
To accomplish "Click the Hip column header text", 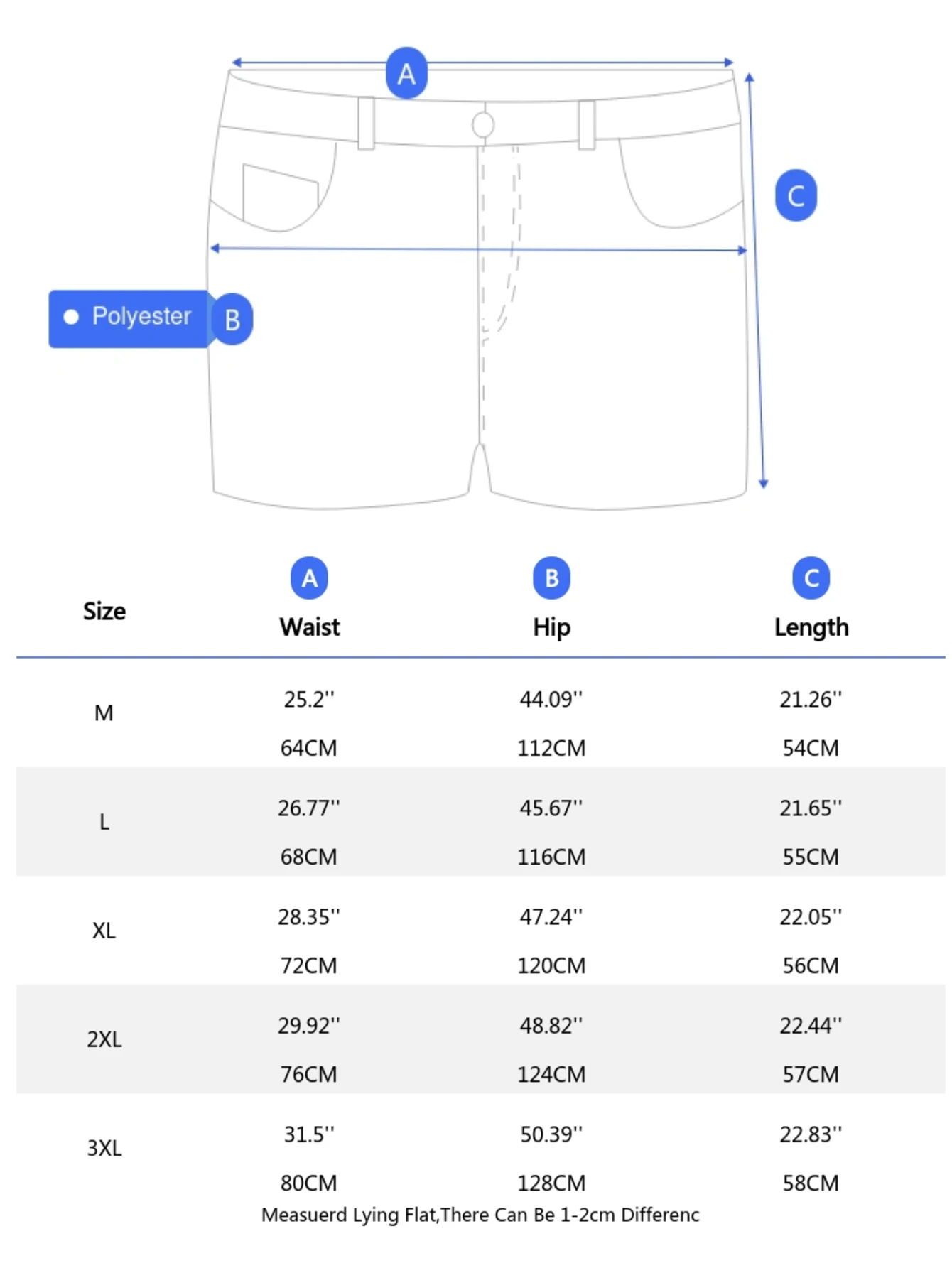I will pos(551,627).
